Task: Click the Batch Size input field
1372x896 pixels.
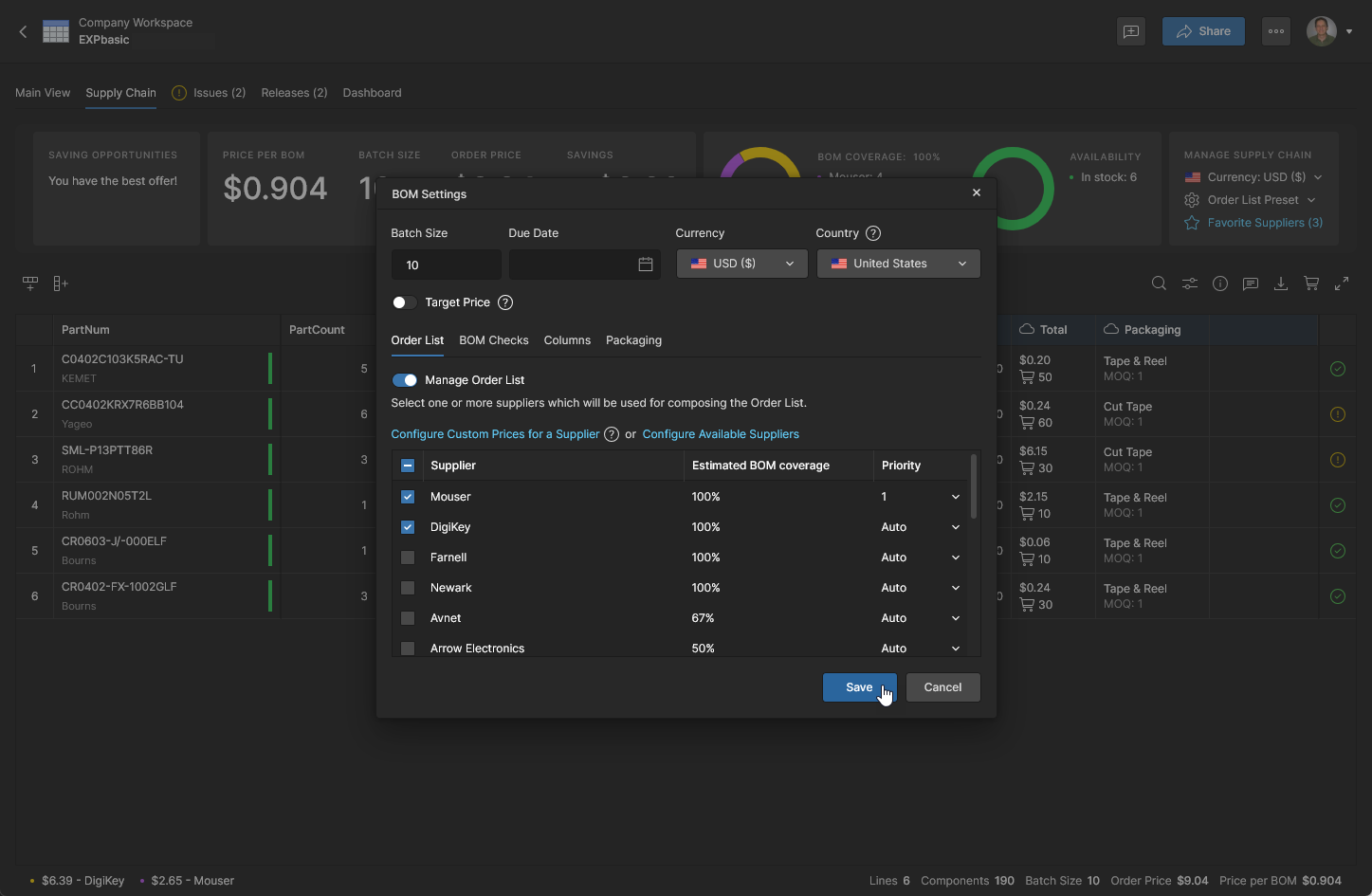Action: coord(447,265)
